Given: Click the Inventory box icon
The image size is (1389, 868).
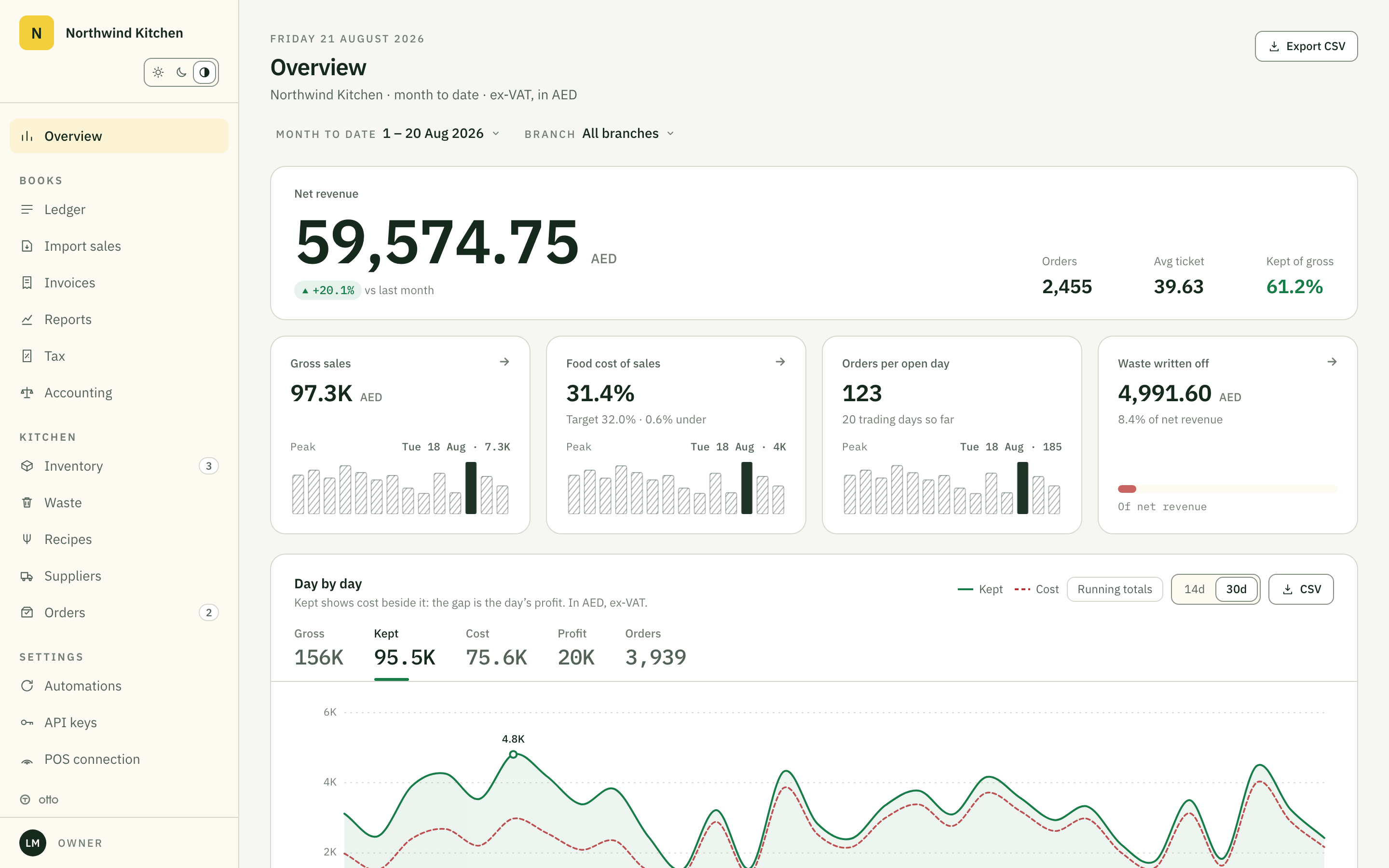Looking at the screenshot, I should coord(27,466).
